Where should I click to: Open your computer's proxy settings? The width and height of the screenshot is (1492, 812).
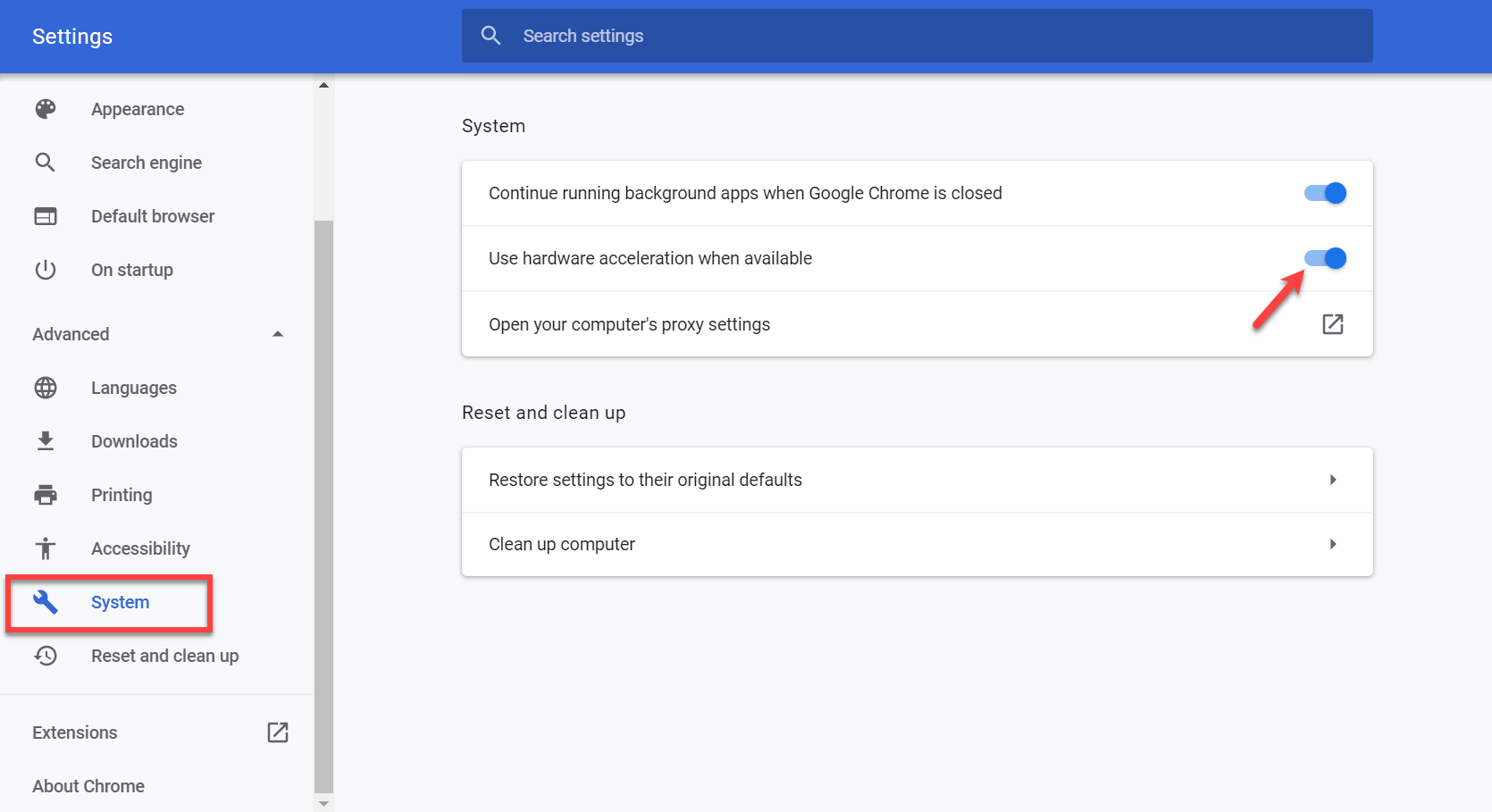pyautogui.click(x=1332, y=324)
